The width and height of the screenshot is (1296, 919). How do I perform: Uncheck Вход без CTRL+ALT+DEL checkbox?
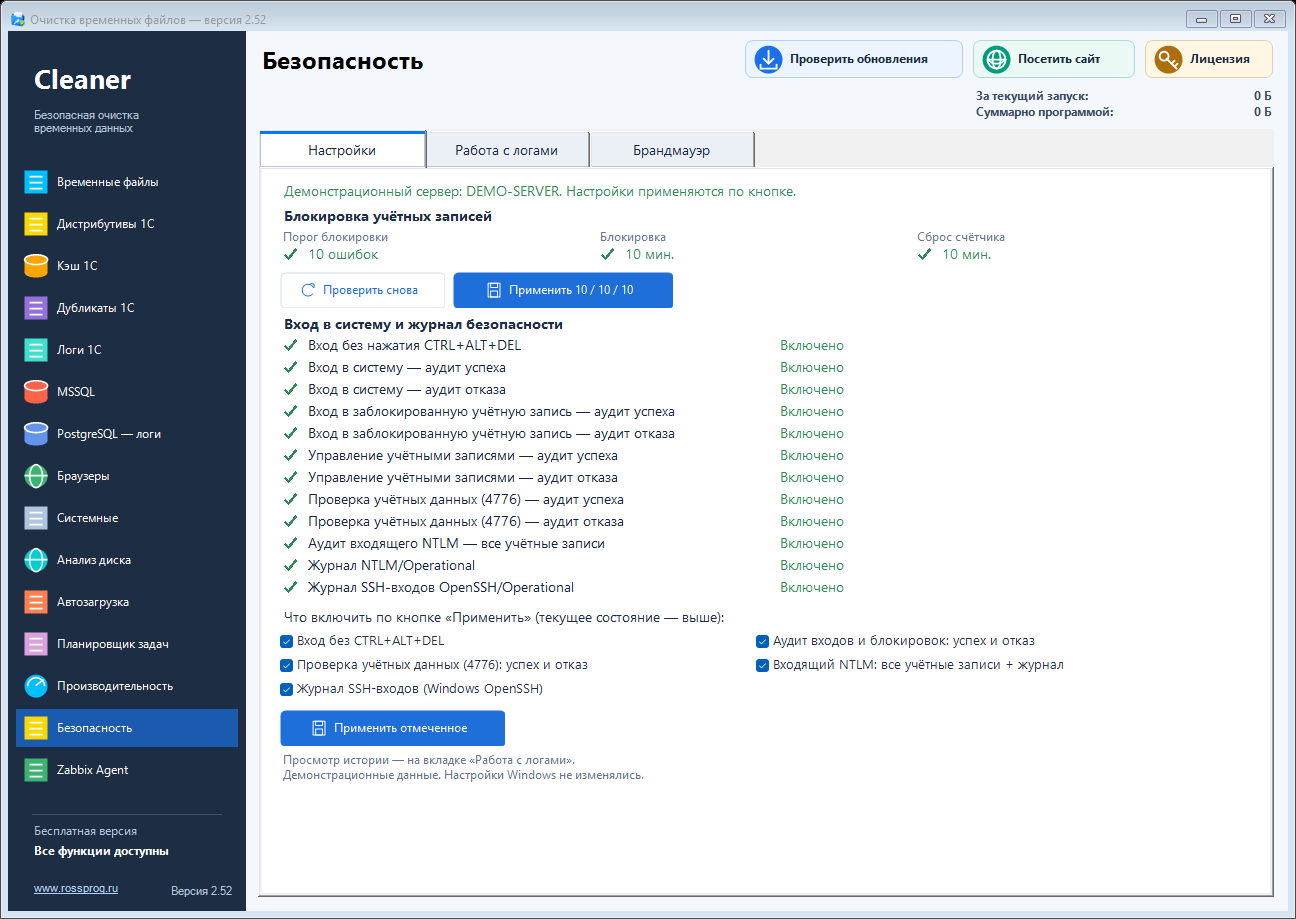(x=287, y=641)
